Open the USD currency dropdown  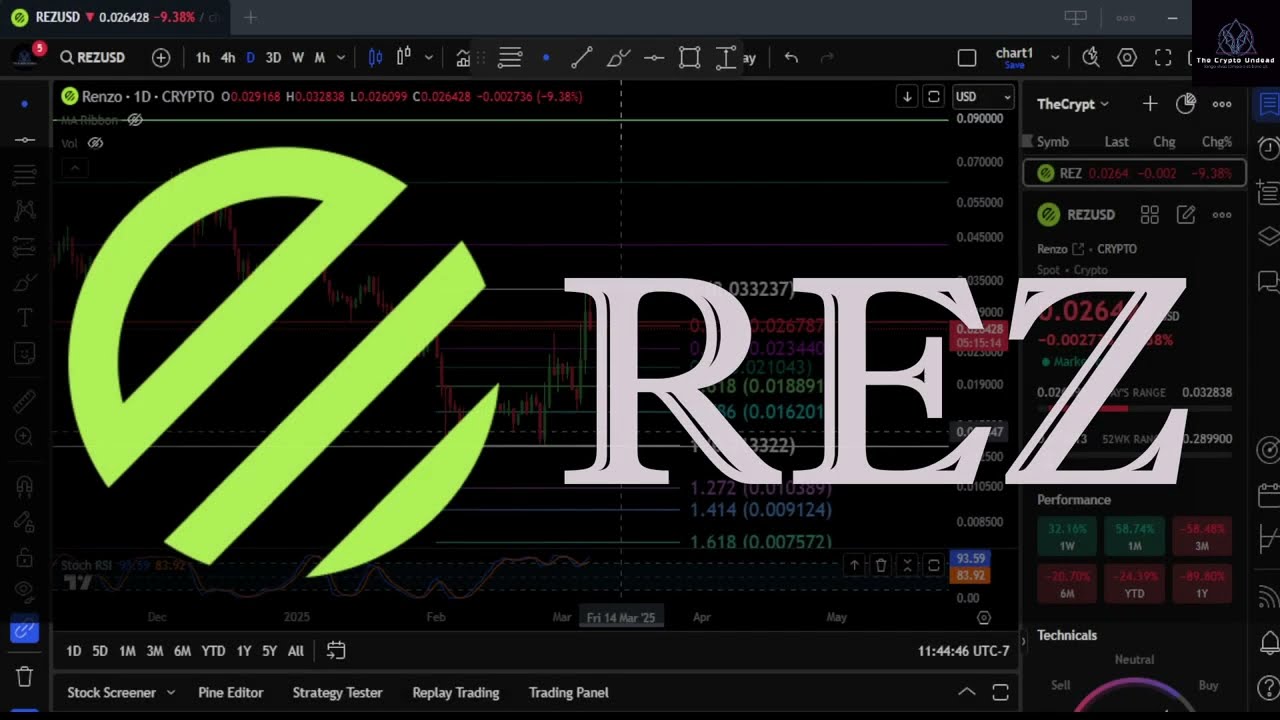pos(983,97)
